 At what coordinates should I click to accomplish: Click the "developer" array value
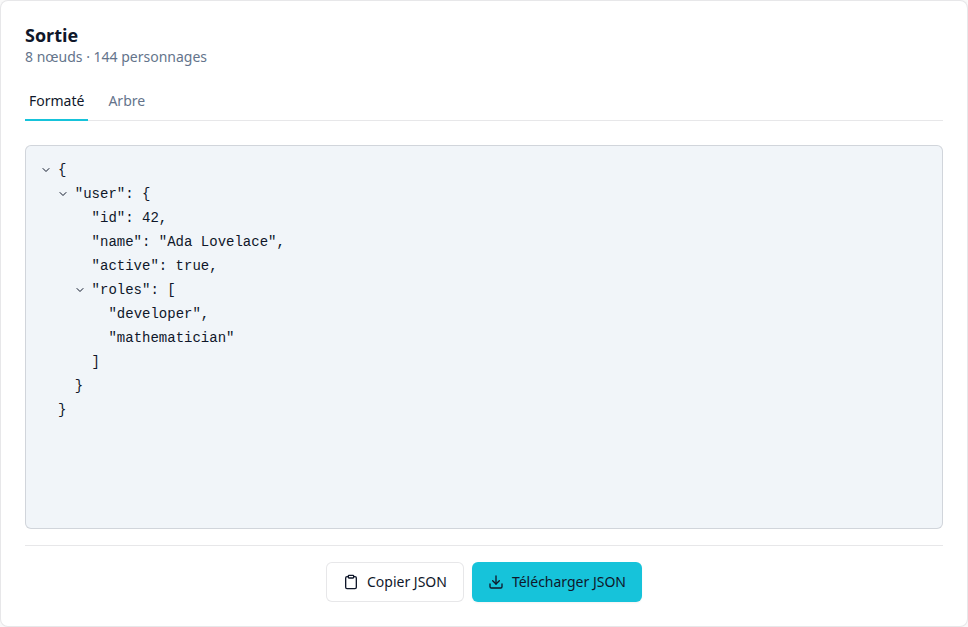158,314
